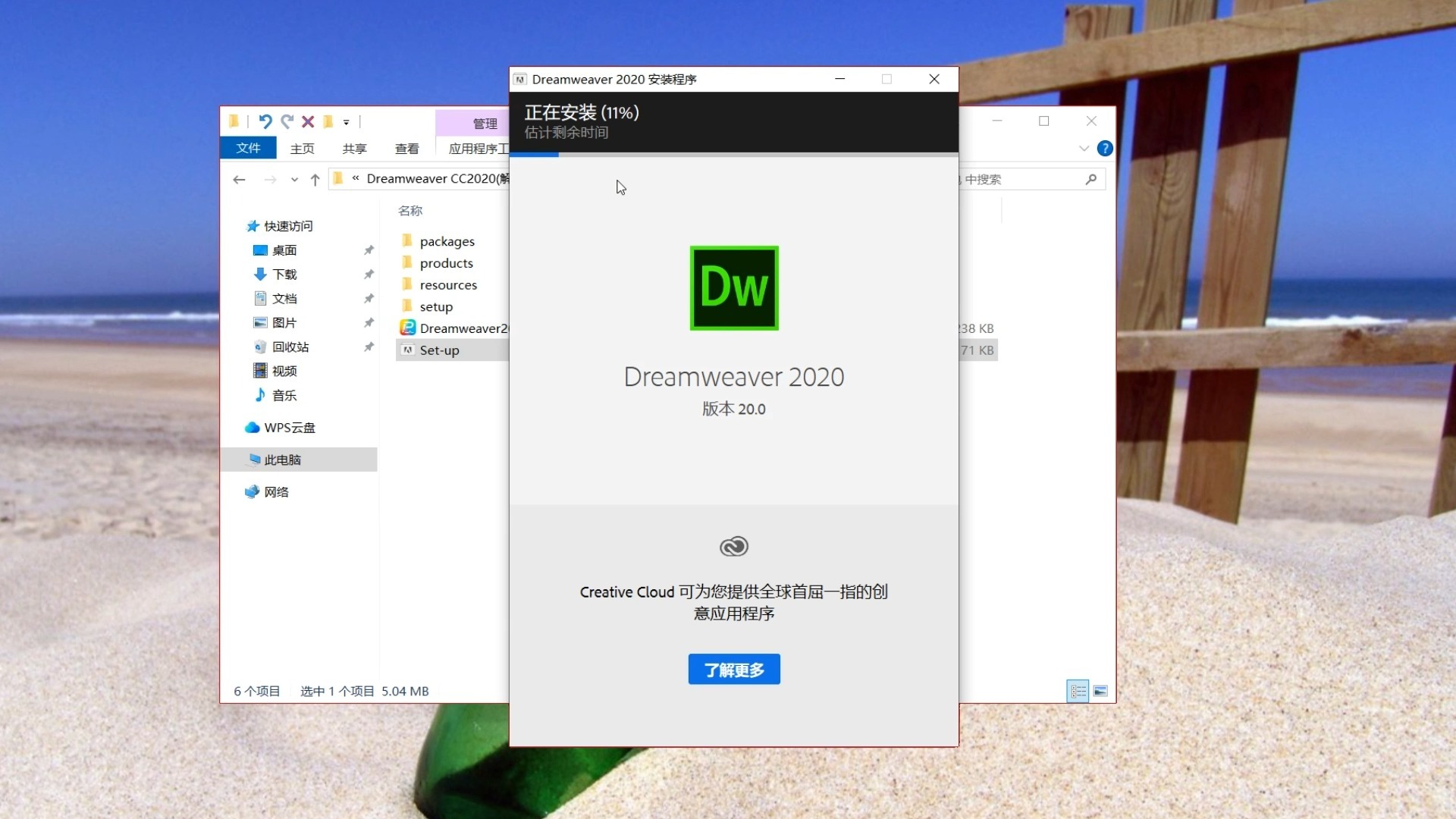Sort by 名称 column header
Screen dimensions: 1456x819
[x=410, y=211]
